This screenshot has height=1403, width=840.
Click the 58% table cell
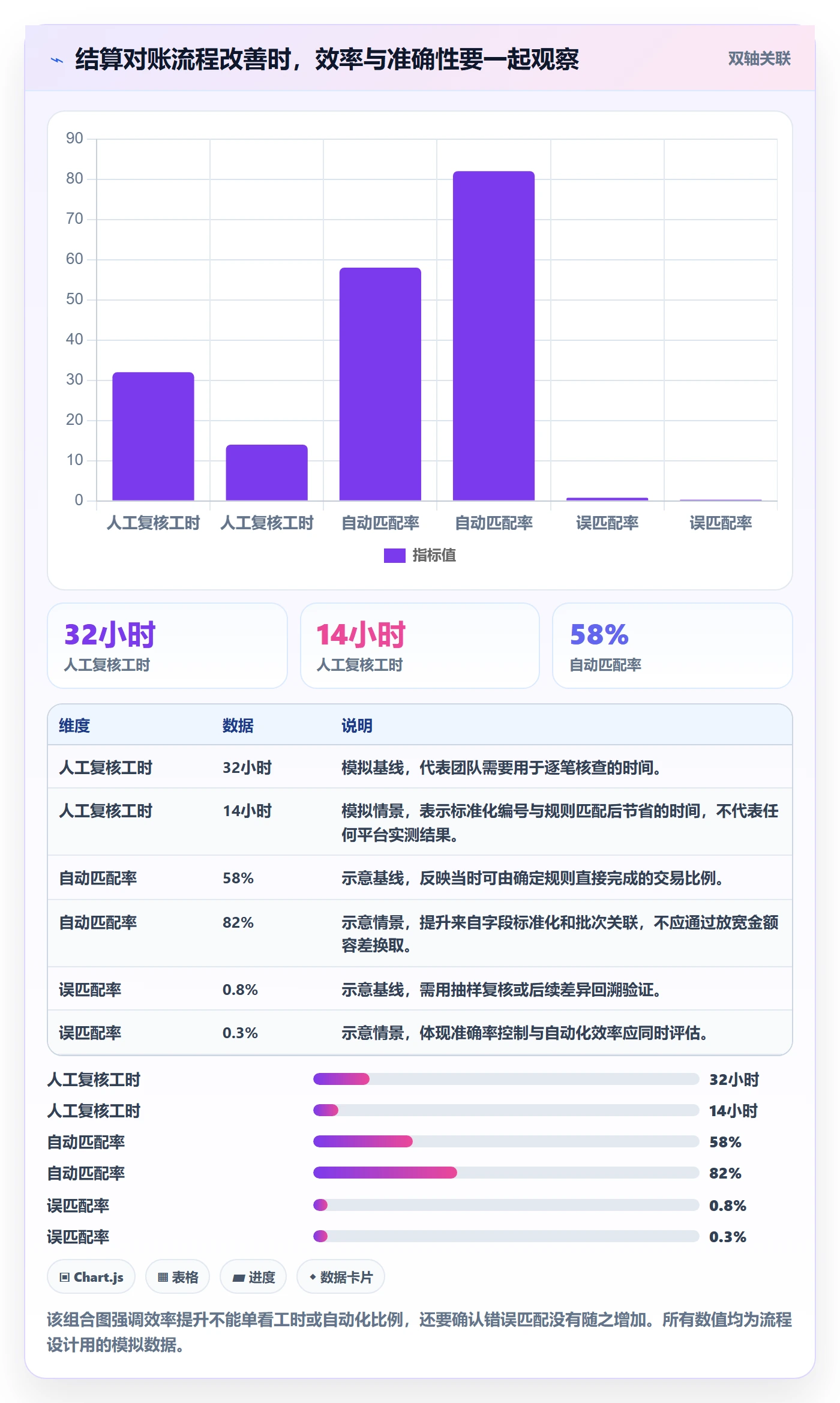[238, 878]
